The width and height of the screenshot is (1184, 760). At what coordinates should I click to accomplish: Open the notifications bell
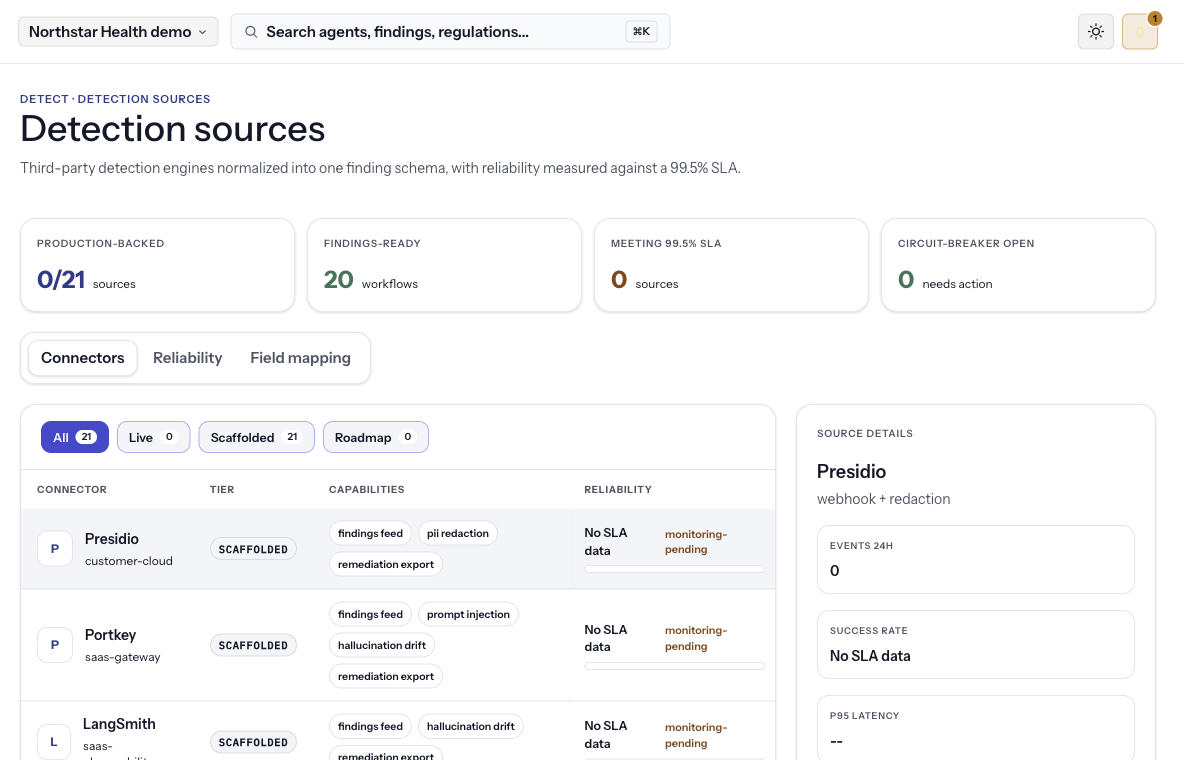pos(1139,32)
